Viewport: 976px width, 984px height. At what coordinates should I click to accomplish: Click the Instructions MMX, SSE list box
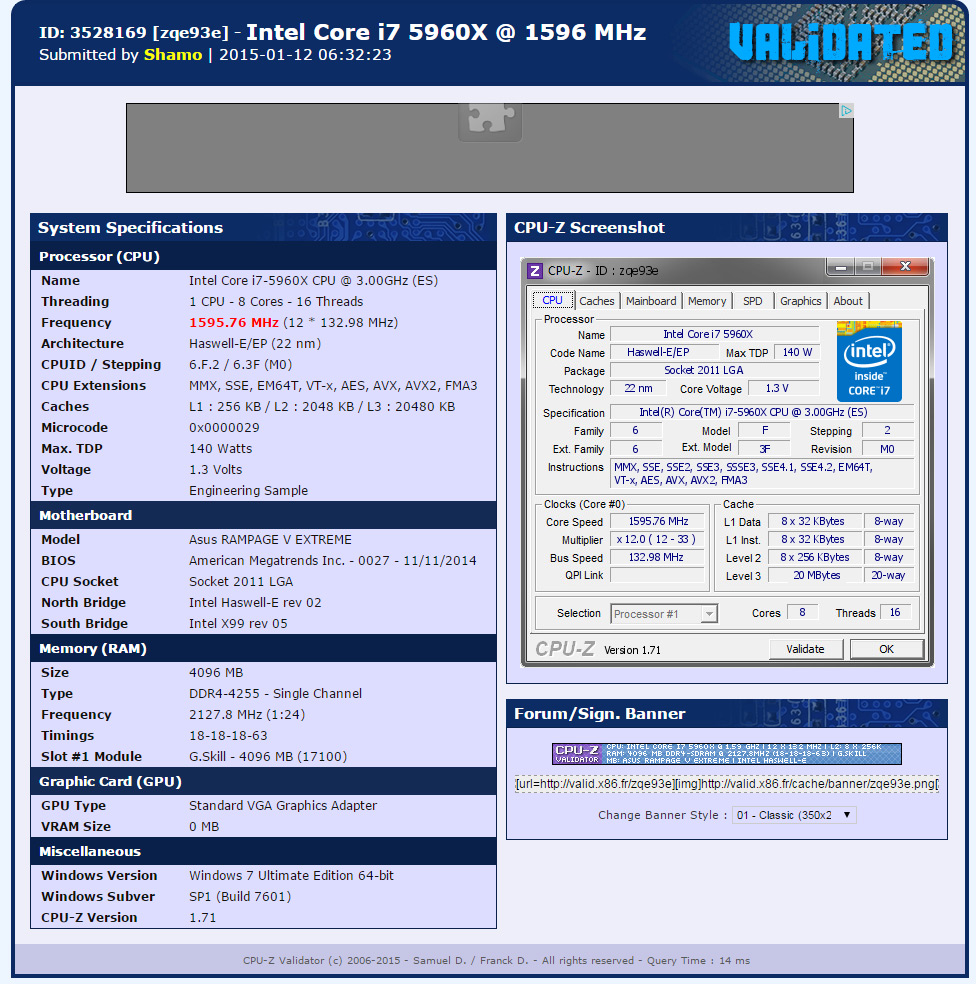pos(761,474)
